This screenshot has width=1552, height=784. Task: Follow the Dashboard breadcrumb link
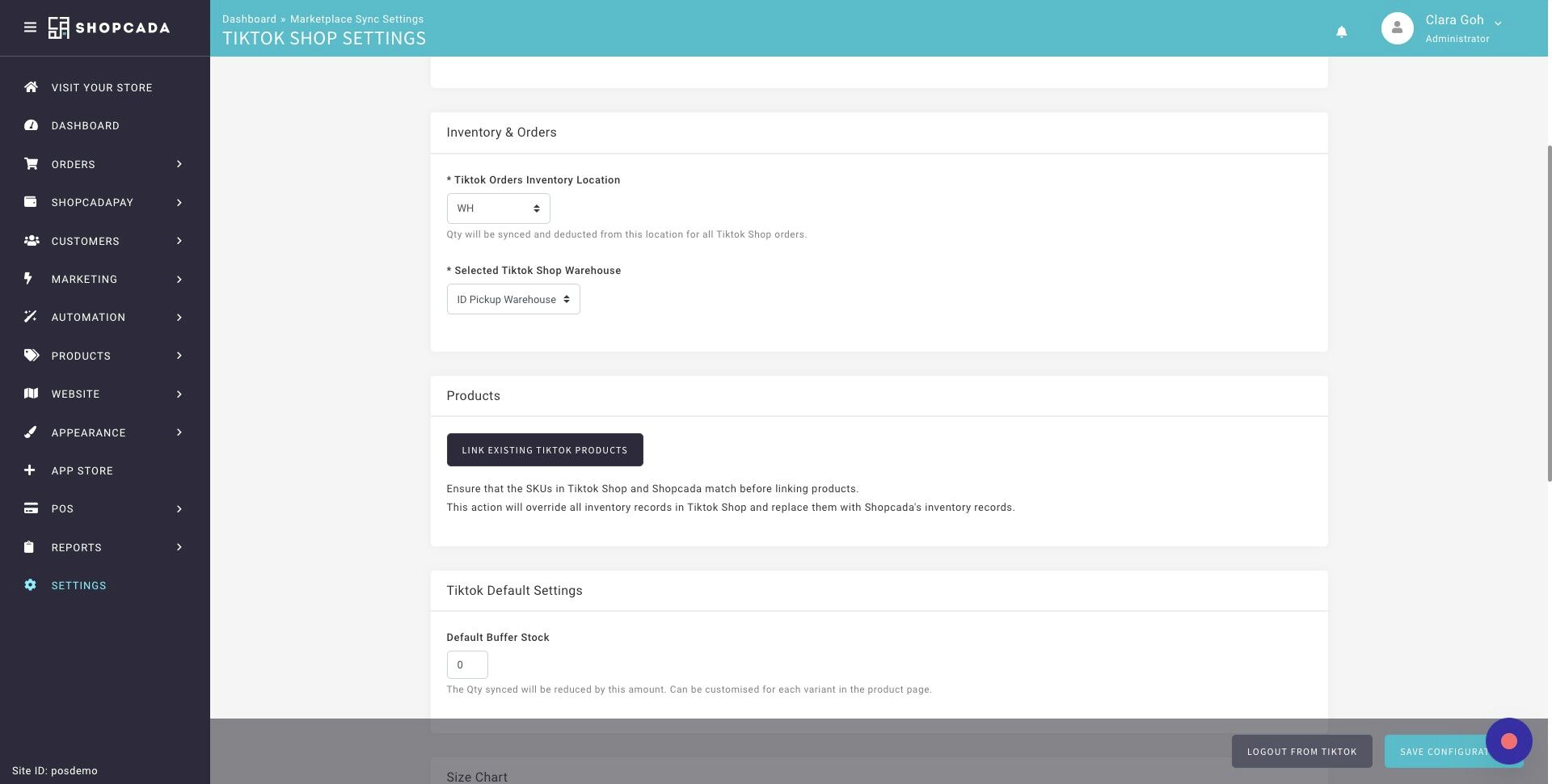(249, 19)
